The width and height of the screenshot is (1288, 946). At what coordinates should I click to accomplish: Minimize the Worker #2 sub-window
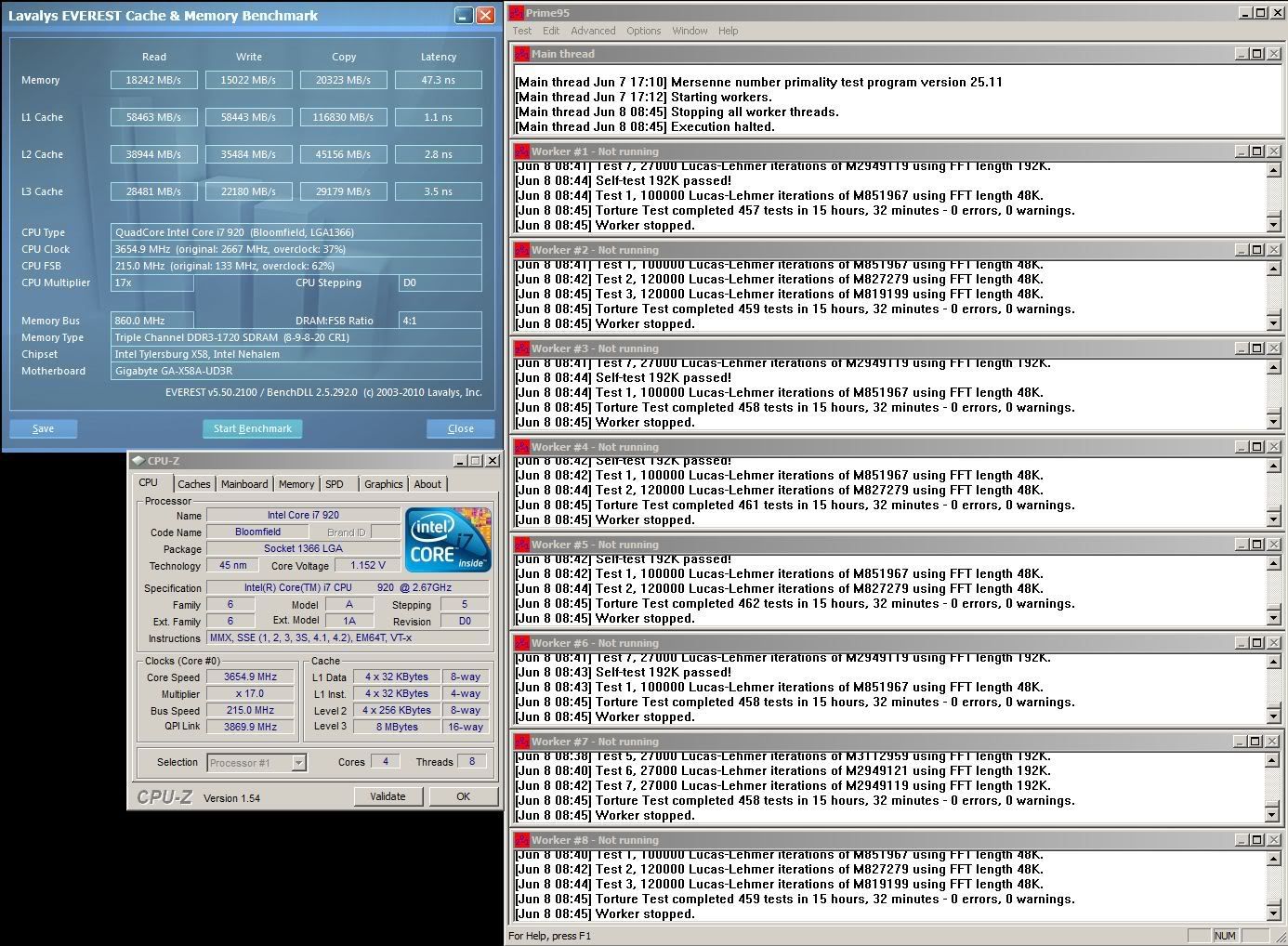pos(1241,250)
